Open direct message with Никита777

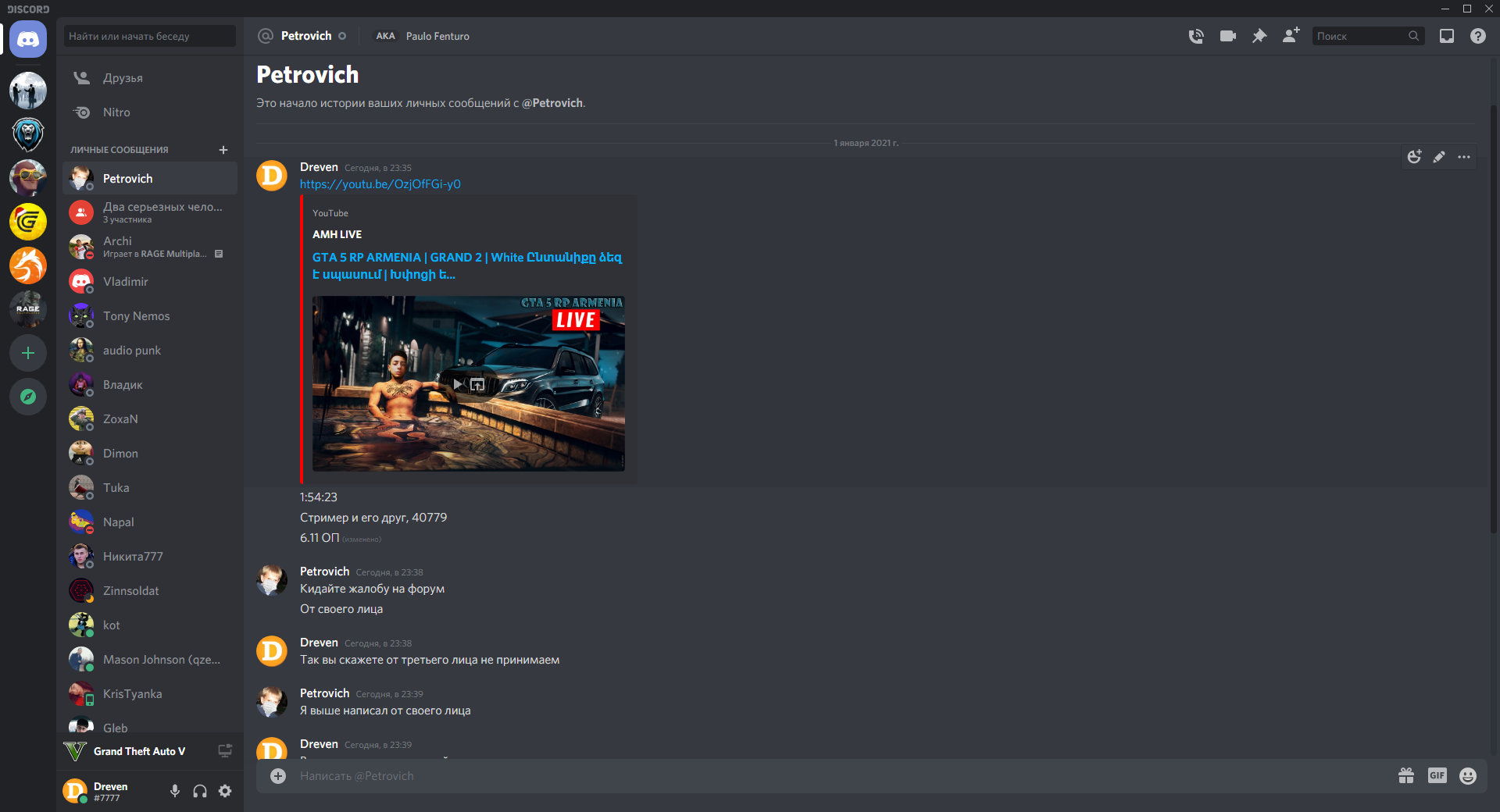(x=150, y=556)
